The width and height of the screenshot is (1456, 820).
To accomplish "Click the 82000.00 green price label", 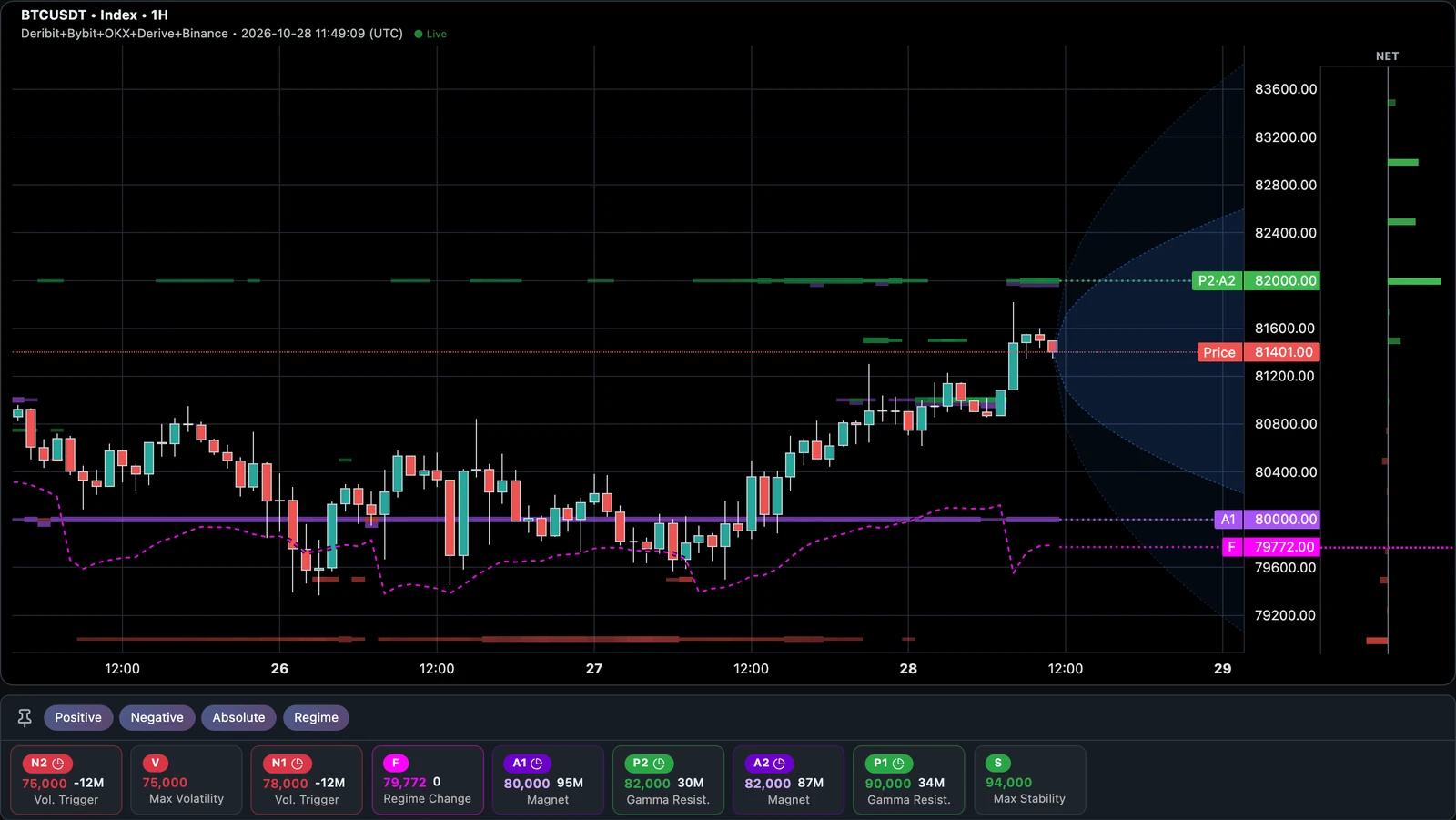I will (x=1282, y=280).
